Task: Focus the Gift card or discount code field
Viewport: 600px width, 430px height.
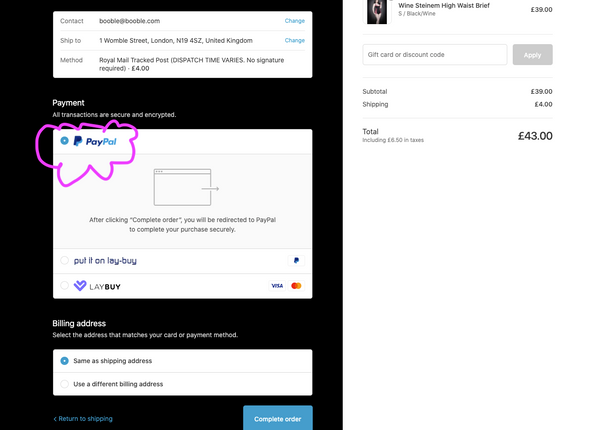Action: (x=435, y=55)
